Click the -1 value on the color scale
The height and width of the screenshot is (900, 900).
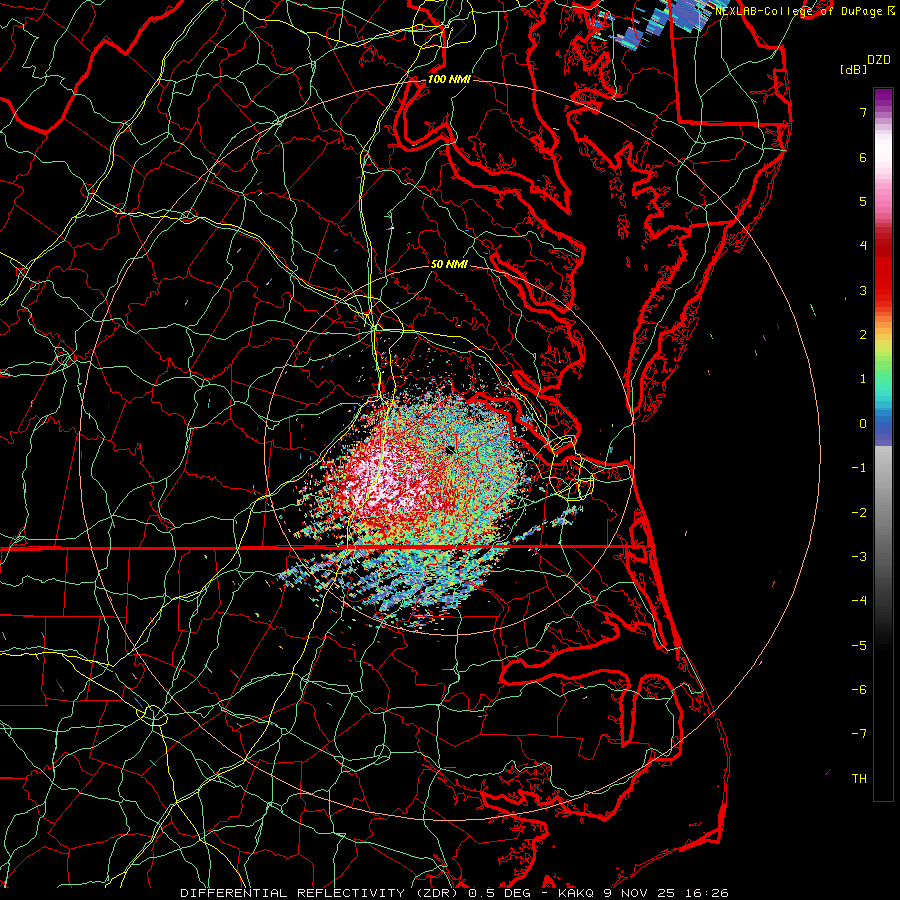click(859, 468)
